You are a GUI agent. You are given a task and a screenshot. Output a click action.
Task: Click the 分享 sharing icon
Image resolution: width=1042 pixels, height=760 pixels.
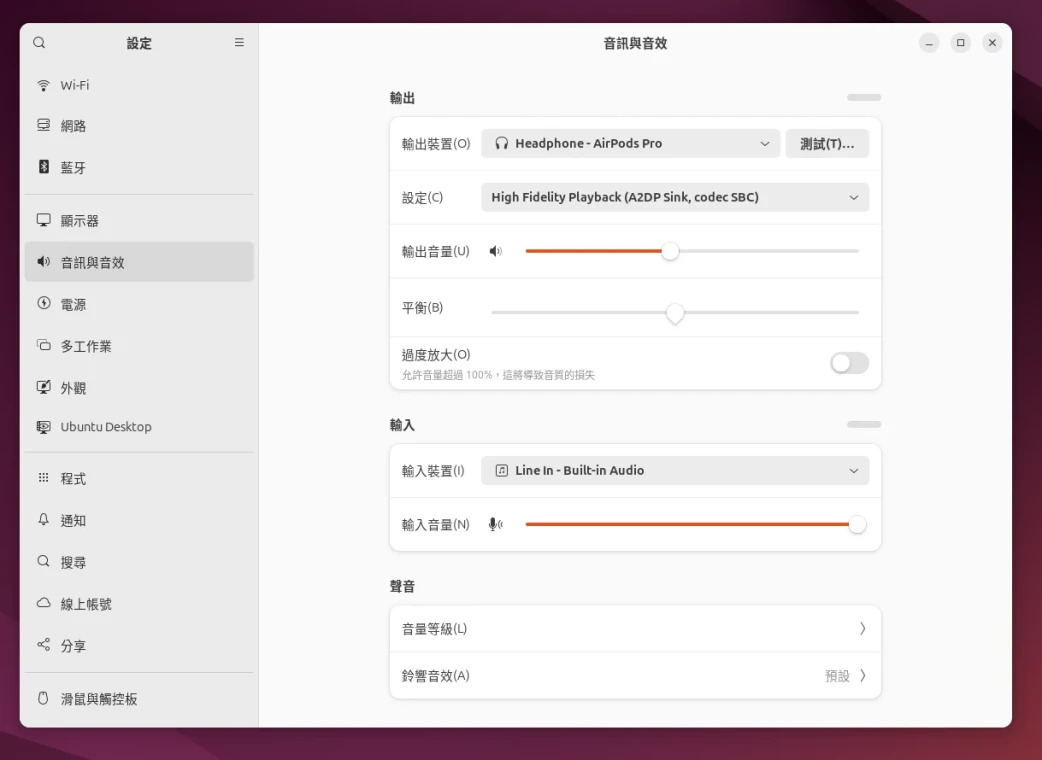tap(43, 646)
